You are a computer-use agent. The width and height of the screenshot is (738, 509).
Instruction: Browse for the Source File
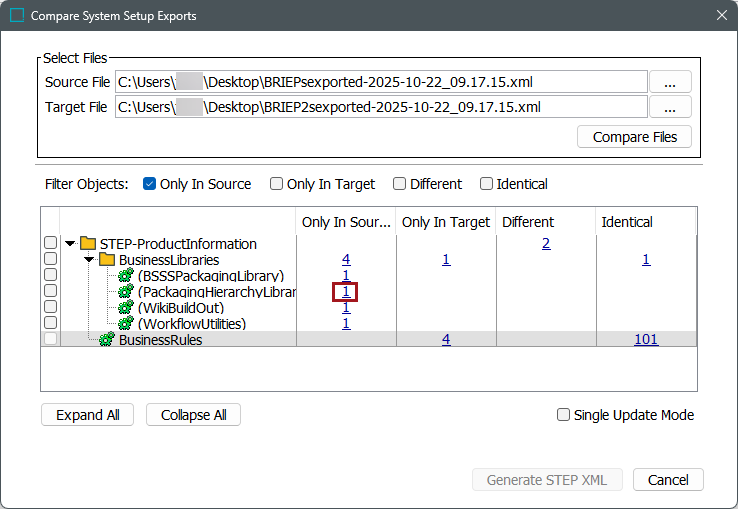pyautogui.click(x=670, y=82)
